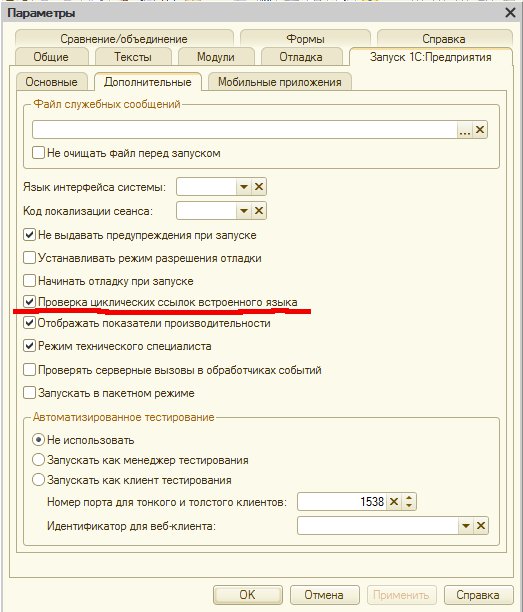Confirm settings with OK button
Viewport: 523px width, 612px height.
click(x=247, y=595)
